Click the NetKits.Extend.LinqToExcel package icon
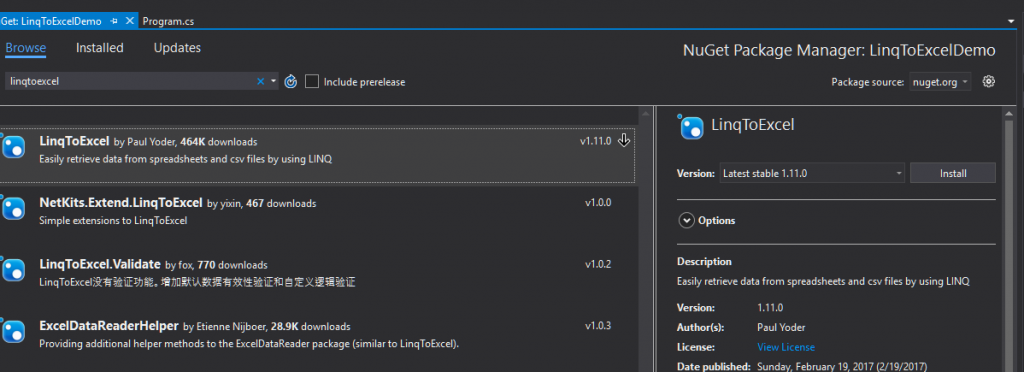The width and height of the screenshot is (1024, 372). tap(13, 208)
